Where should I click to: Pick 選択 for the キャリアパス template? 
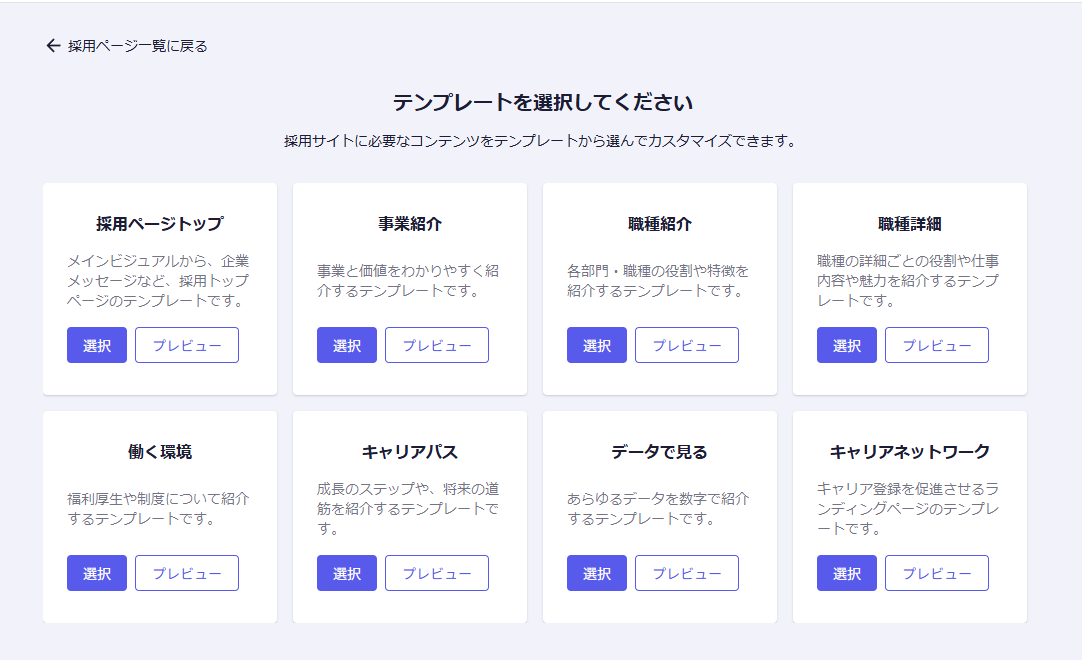347,573
